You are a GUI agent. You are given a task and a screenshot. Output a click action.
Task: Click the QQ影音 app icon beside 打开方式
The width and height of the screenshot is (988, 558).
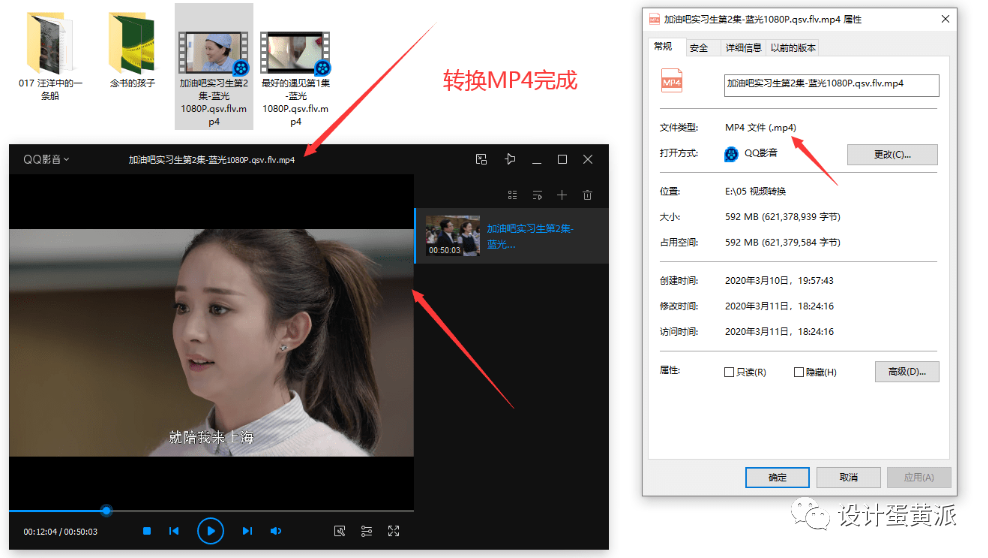pos(731,154)
